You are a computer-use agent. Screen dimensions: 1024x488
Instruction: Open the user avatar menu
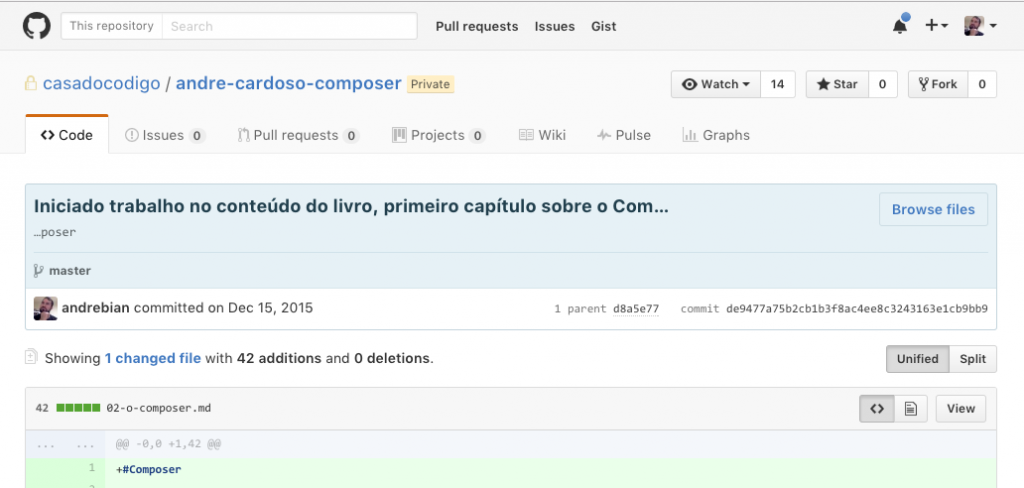980,25
